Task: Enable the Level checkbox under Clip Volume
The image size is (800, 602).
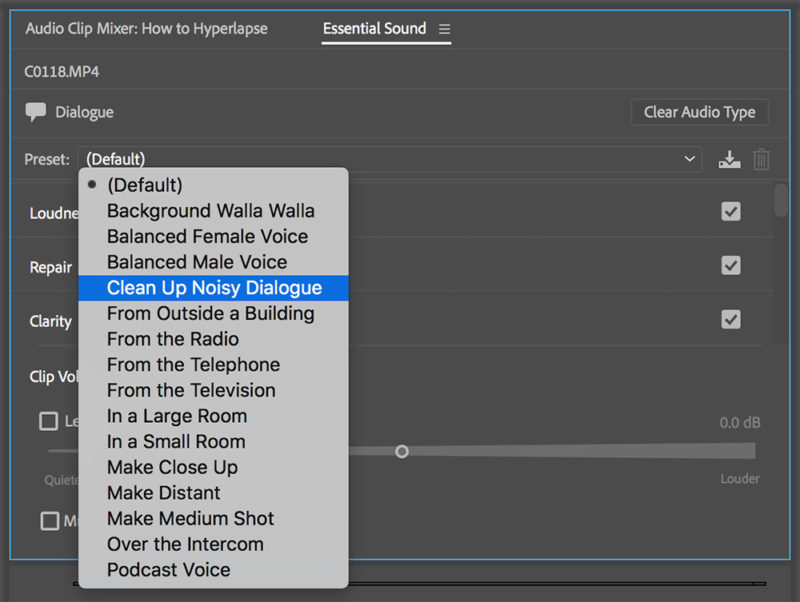Action: tap(48, 421)
